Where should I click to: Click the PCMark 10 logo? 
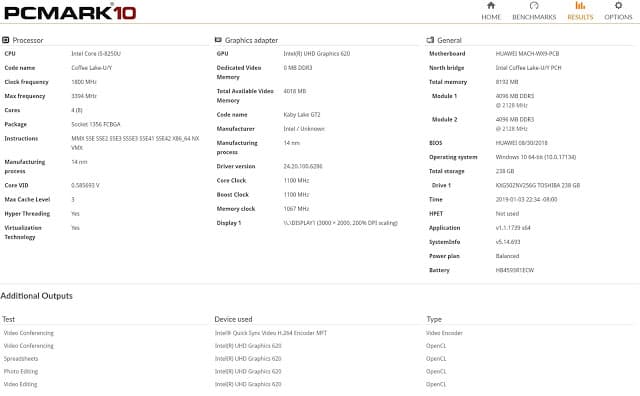click(70, 12)
